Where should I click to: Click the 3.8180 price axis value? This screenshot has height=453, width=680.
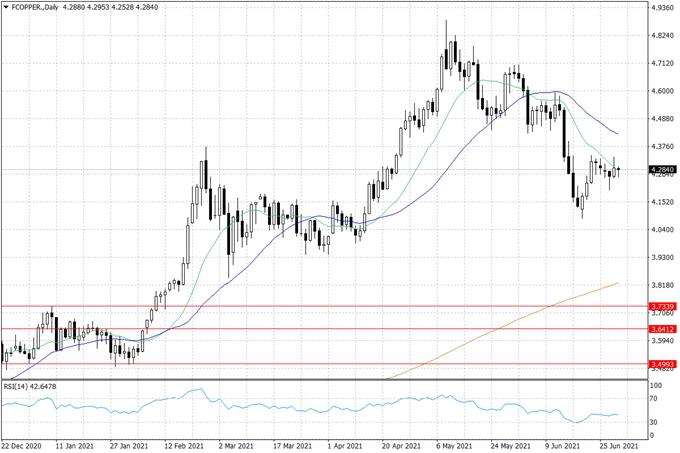coord(662,285)
